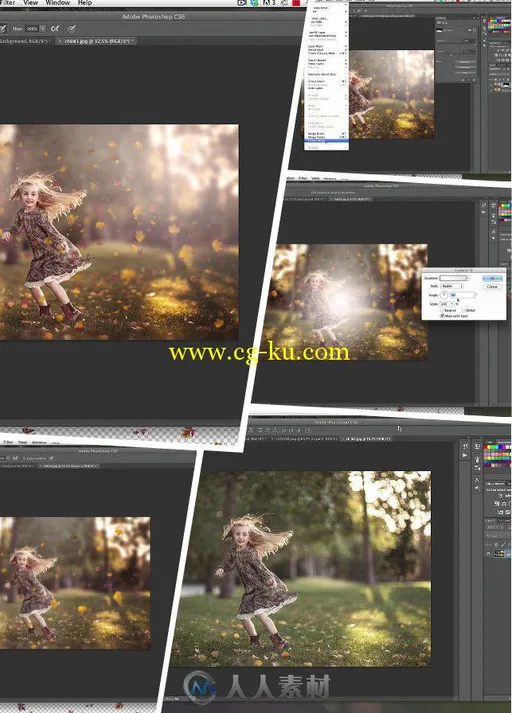Screen dimensions: 512x713
Task: Switch to the child1.jpg document tab
Action: coord(96,41)
